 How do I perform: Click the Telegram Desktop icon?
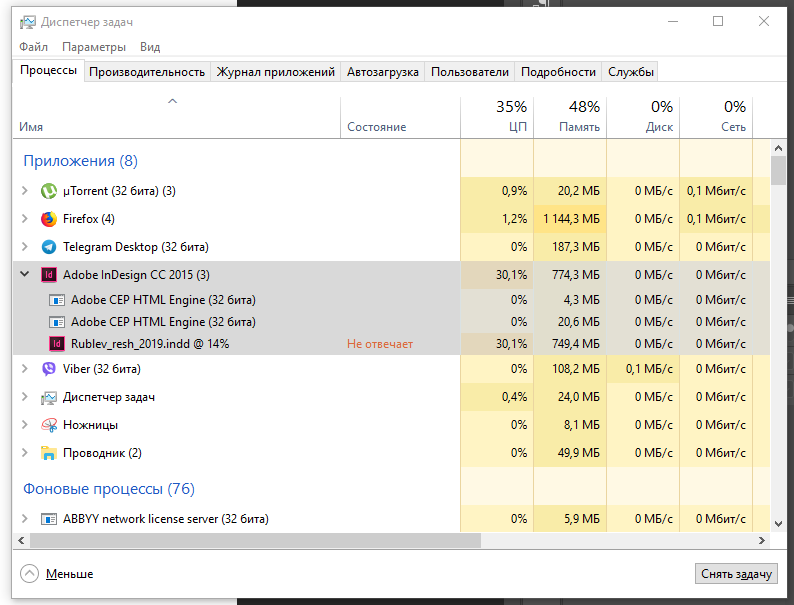[x=49, y=247]
